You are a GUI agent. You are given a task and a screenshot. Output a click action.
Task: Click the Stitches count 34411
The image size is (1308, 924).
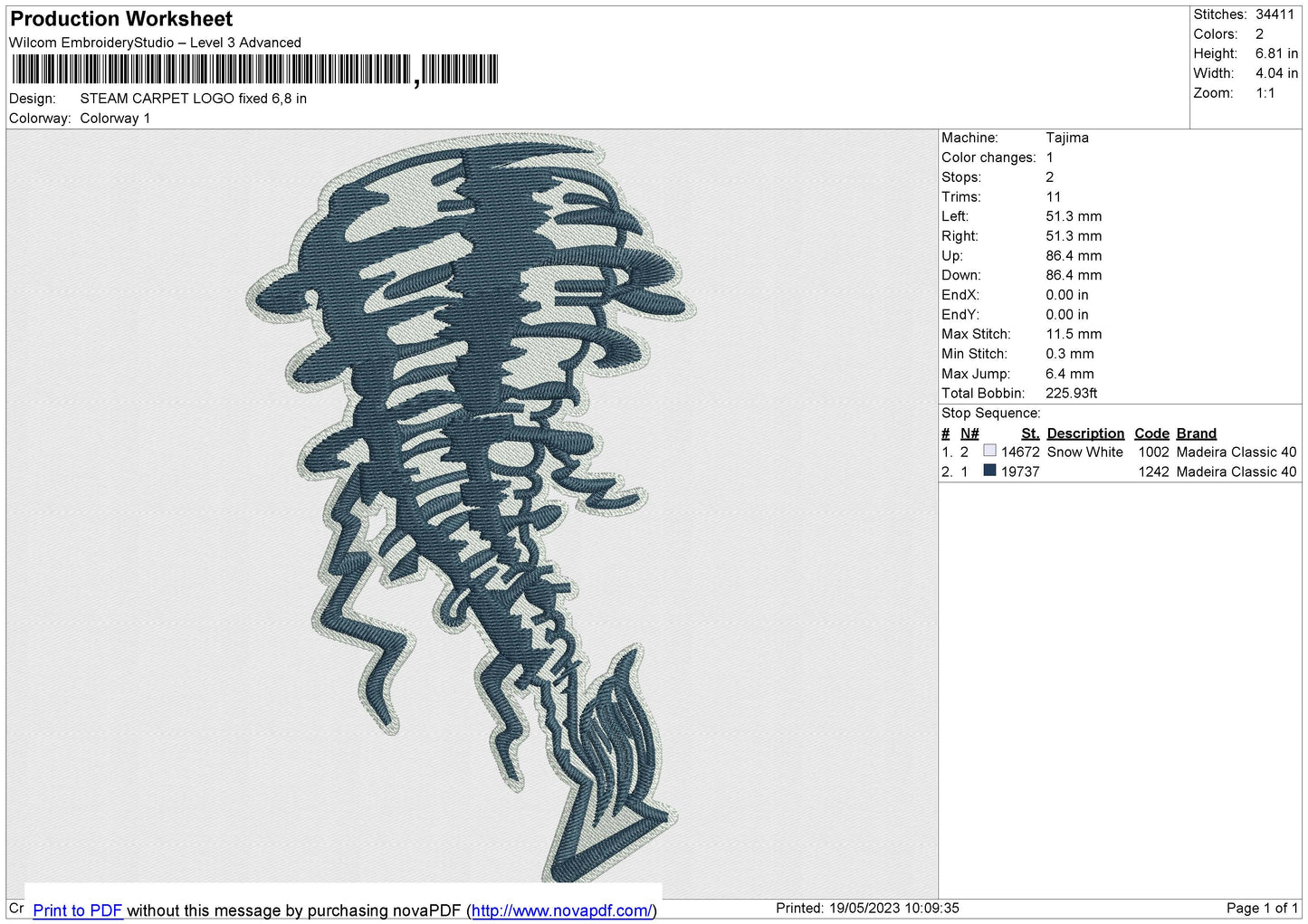1275,14
